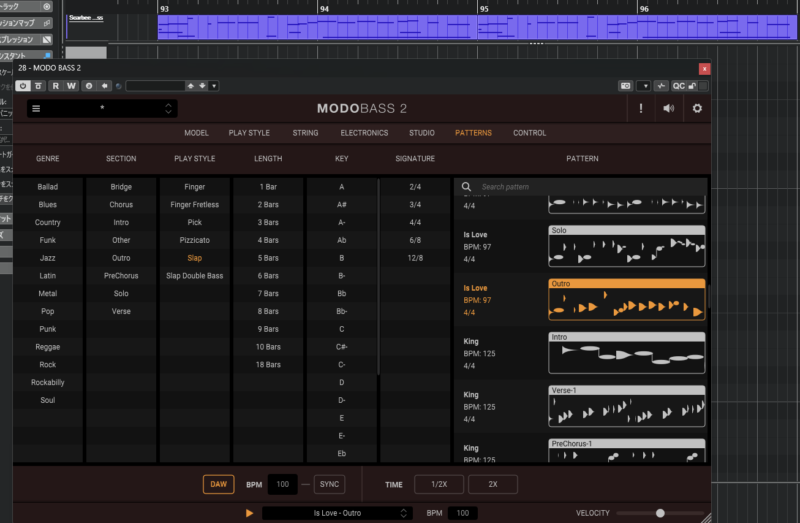800x523 pixels.
Task: Toggle the SYNC button
Action: pos(329,484)
